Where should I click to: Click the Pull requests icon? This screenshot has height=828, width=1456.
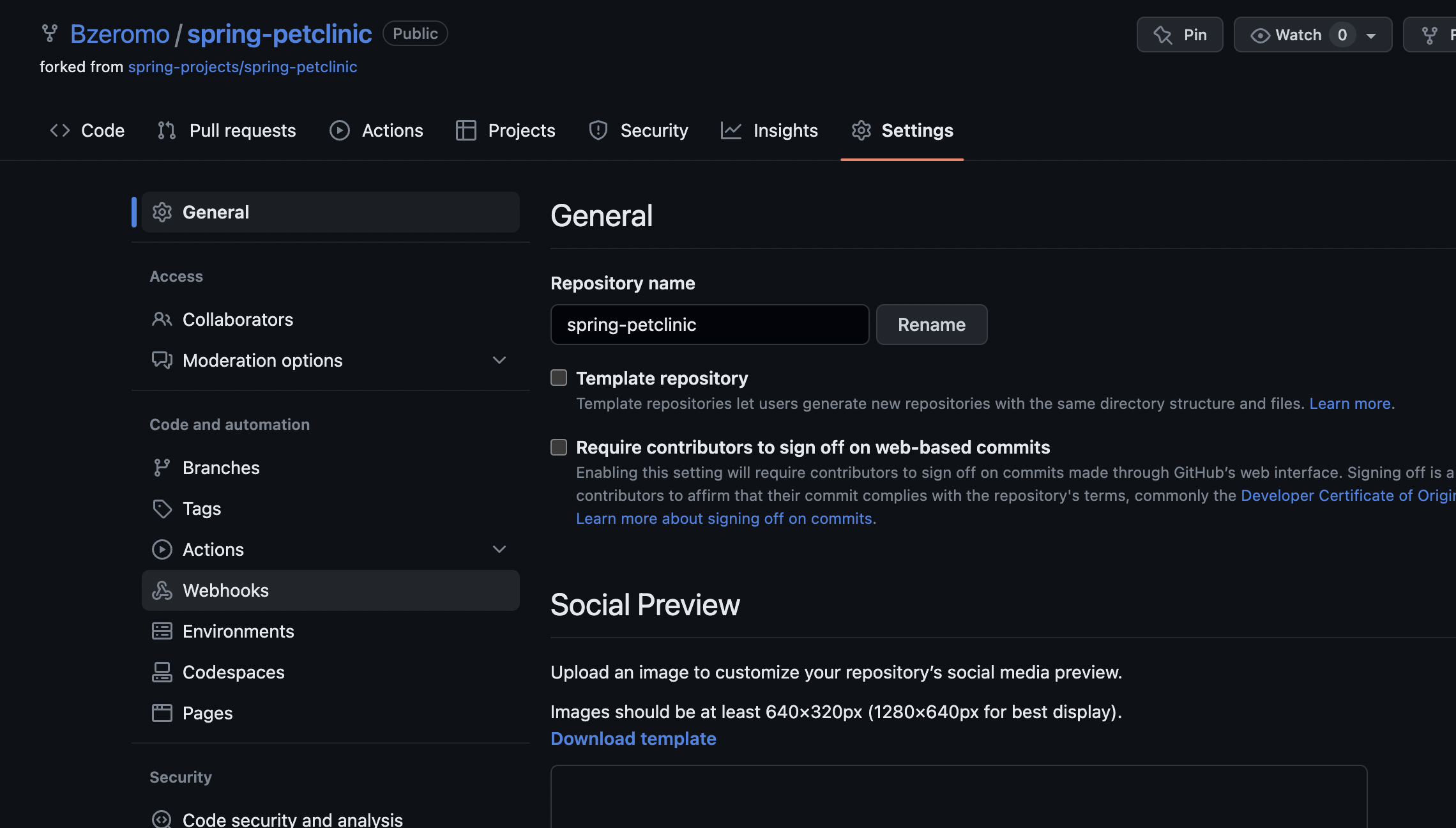click(x=167, y=130)
